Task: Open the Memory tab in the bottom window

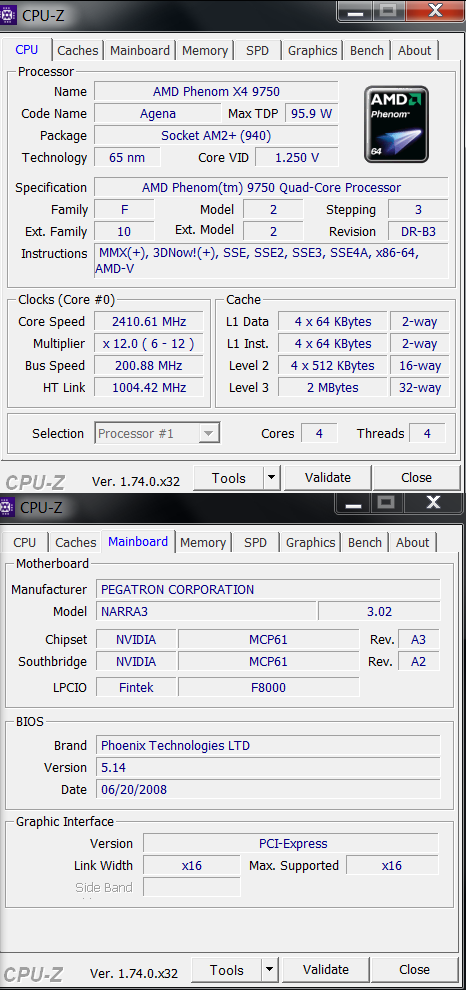Action: point(203,542)
